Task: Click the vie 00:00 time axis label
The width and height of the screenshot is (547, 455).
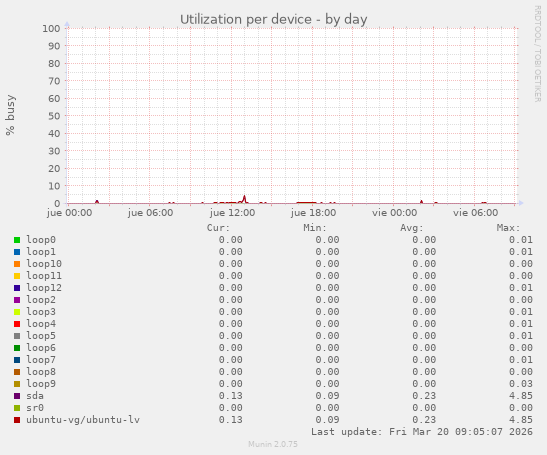Action: (x=395, y=213)
